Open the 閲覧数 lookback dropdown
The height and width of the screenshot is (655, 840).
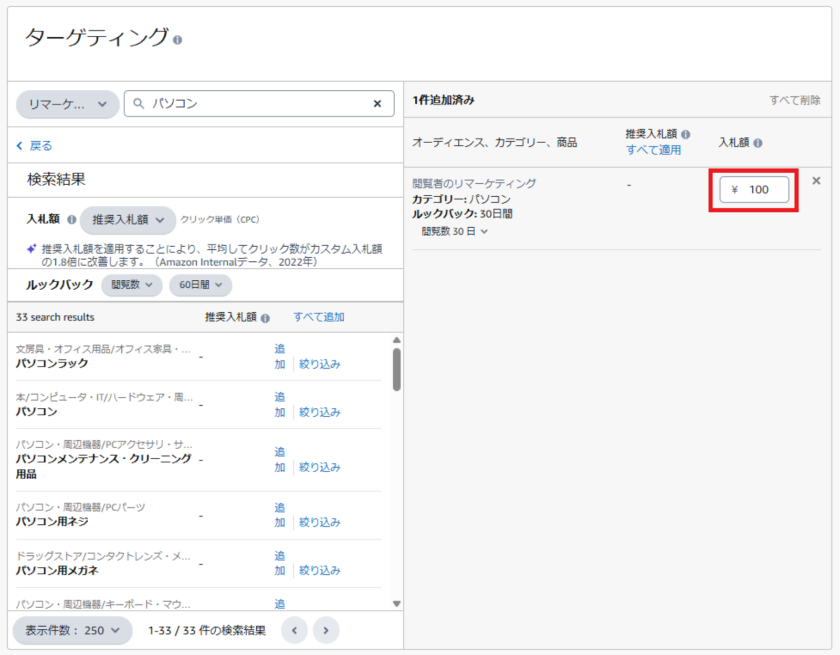(x=131, y=285)
